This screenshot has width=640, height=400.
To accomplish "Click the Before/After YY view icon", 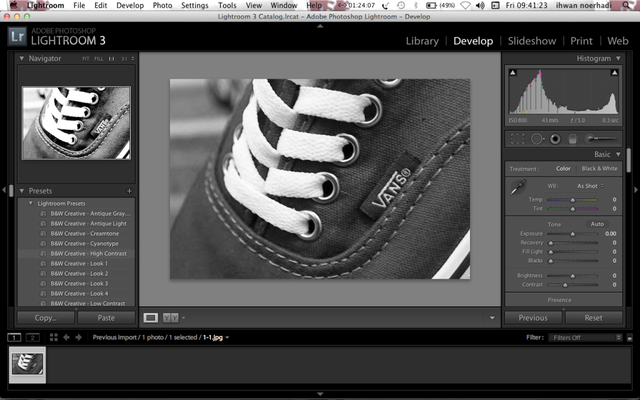I will pos(171,318).
